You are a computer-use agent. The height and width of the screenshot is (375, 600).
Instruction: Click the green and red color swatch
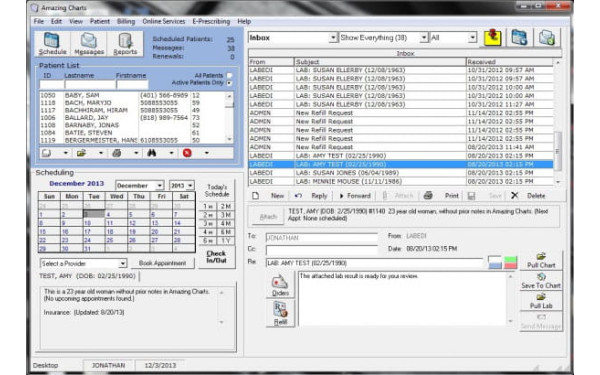[x=510, y=262]
